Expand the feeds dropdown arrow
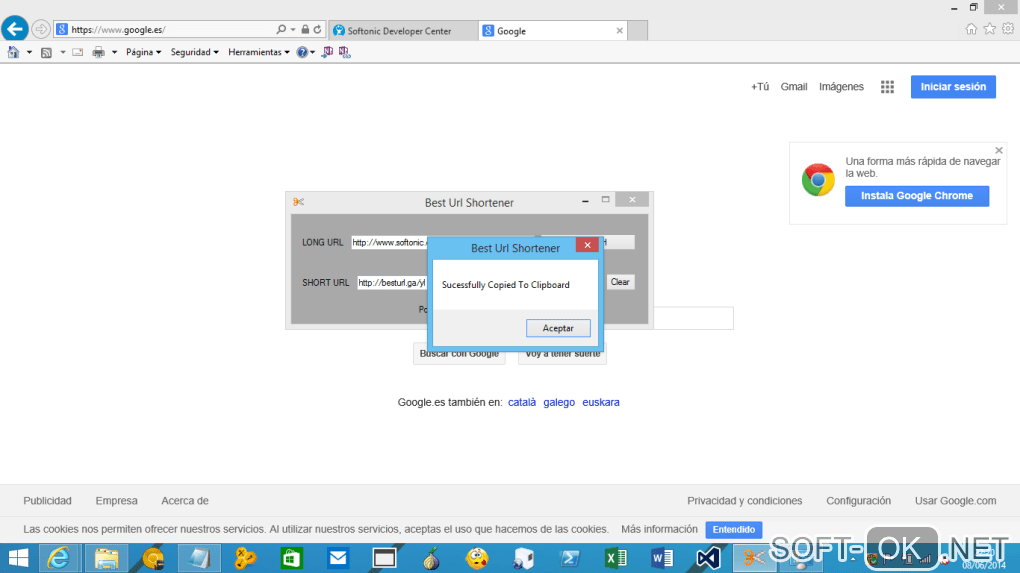Image resolution: width=1020 pixels, height=573 pixels. coord(62,52)
